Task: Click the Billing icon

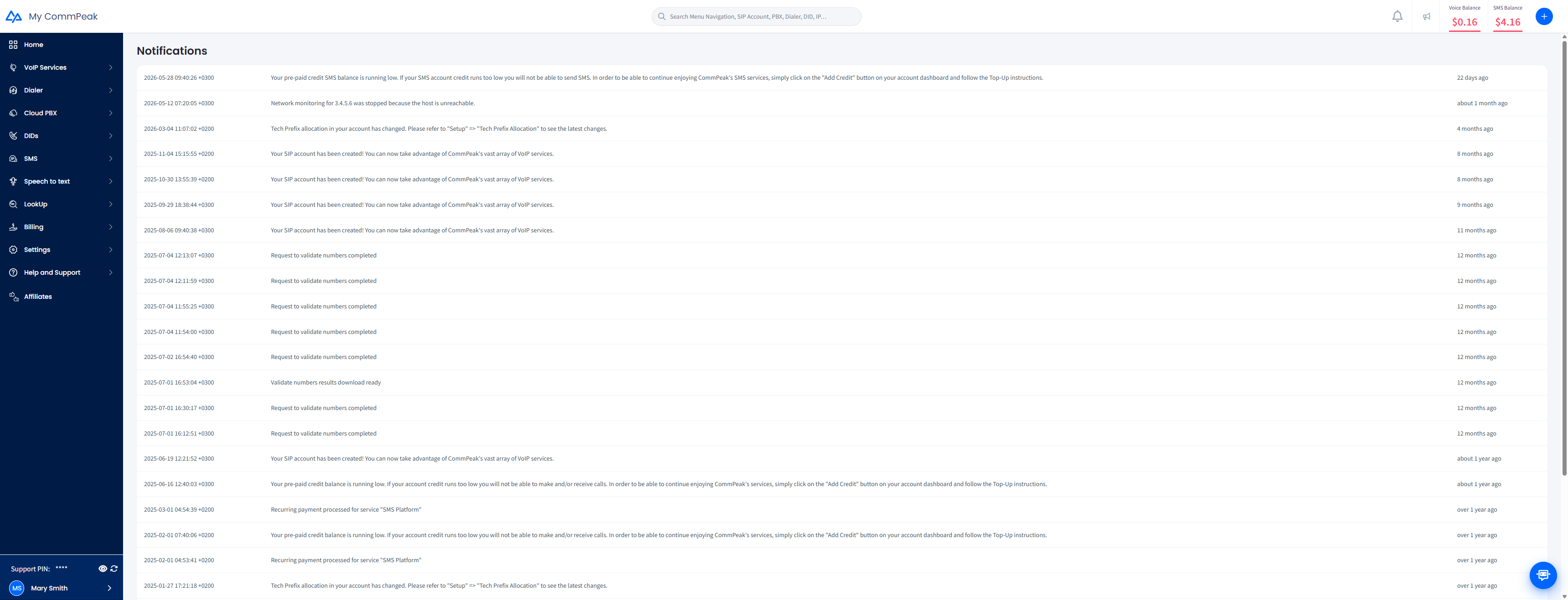Action: coord(13,227)
